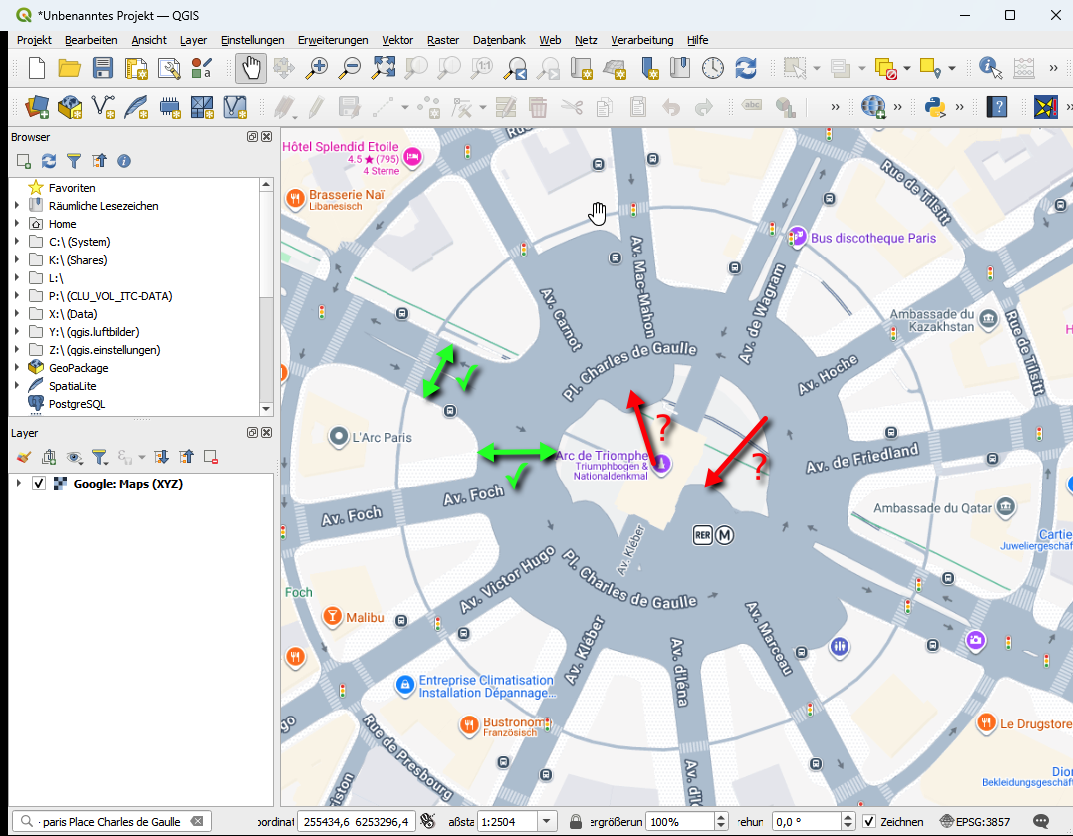Open Layer Styling panel brush icon

click(x=24, y=457)
